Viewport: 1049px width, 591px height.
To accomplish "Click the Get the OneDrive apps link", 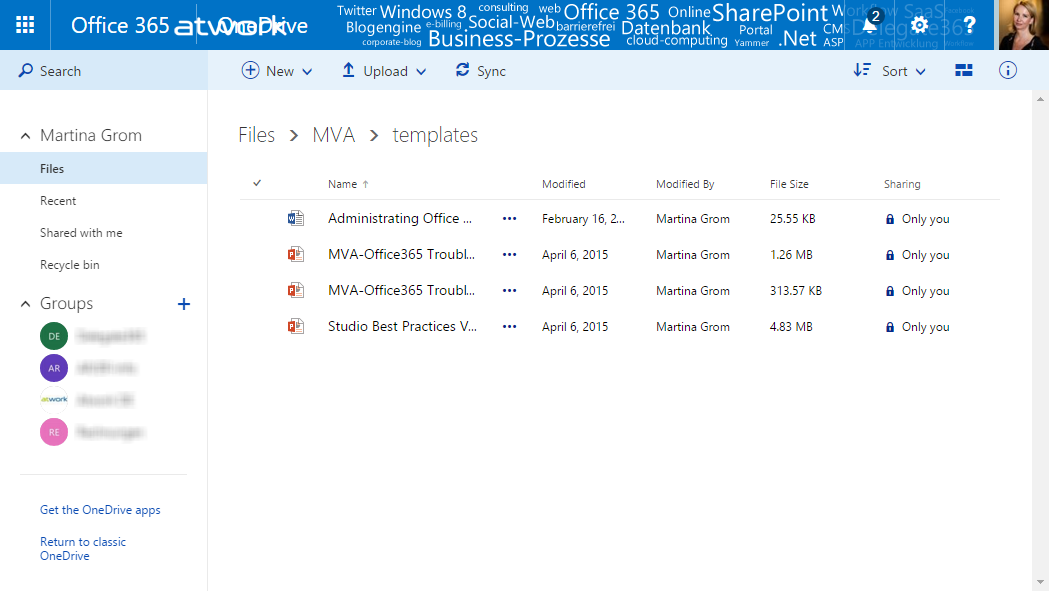I will (100, 510).
